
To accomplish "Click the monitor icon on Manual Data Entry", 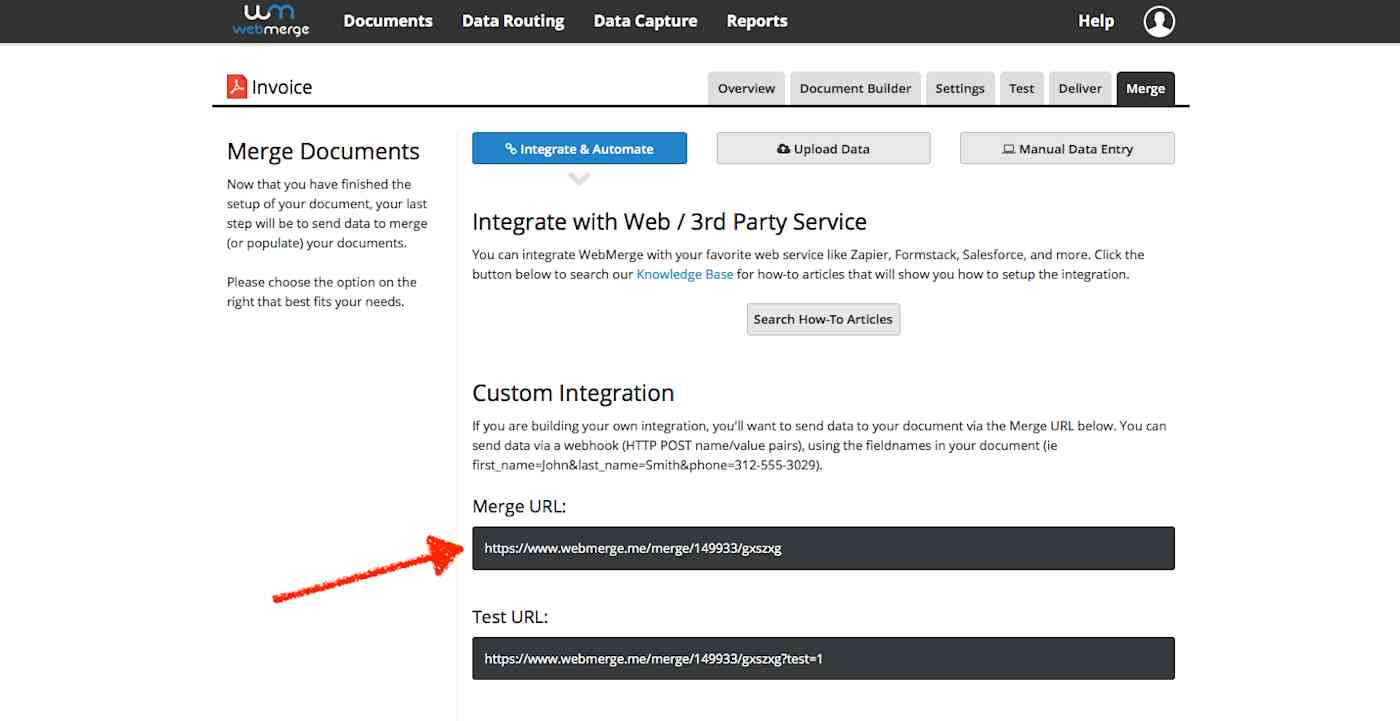I will click(x=1006, y=148).
